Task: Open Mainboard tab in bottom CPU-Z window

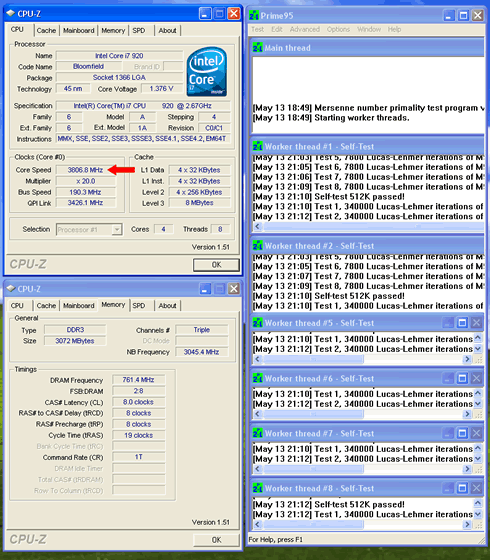Action: (x=79, y=306)
